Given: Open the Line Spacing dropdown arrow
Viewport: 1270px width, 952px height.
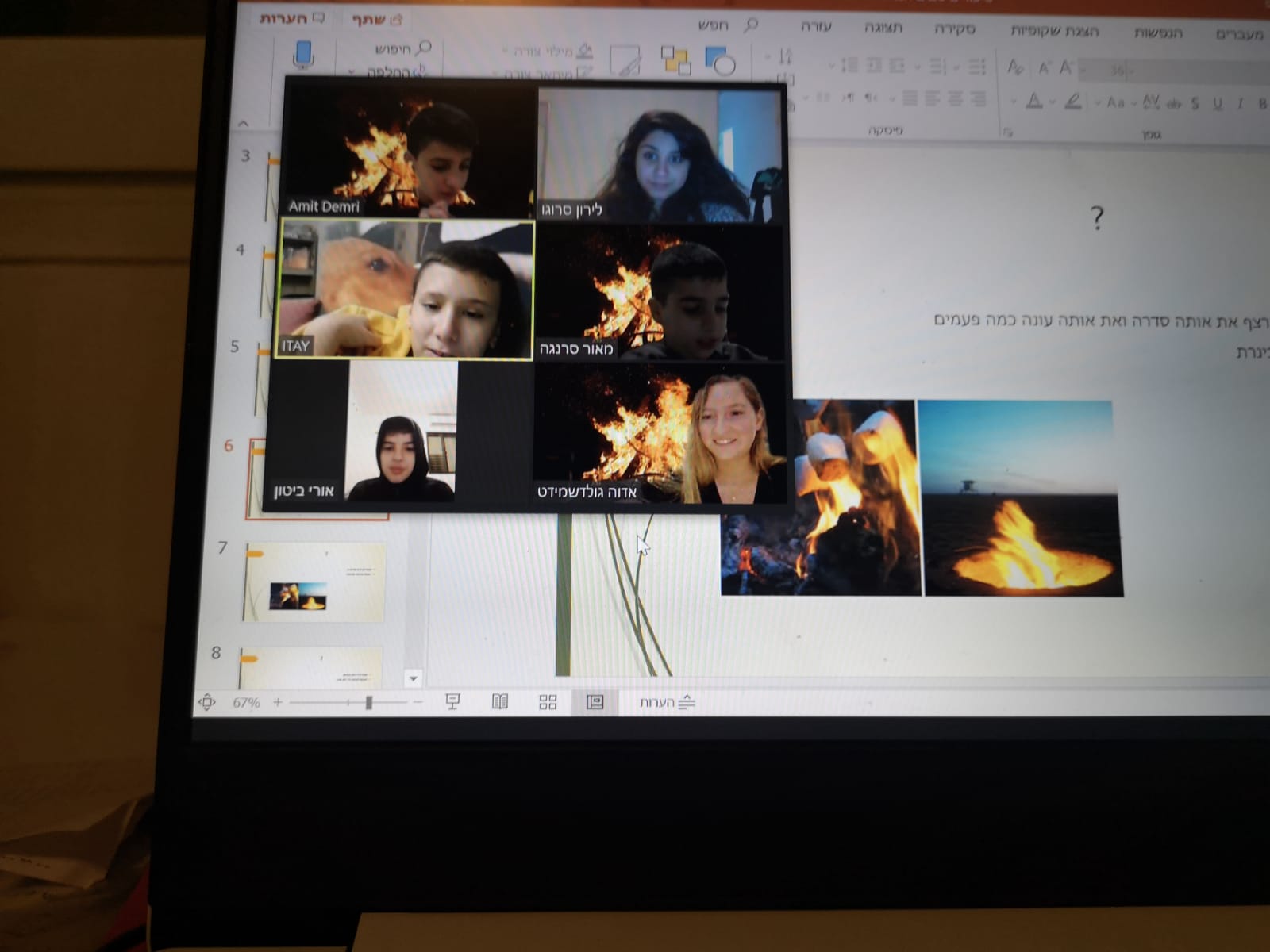Looking at the screenshot, I should coord(831,65).
